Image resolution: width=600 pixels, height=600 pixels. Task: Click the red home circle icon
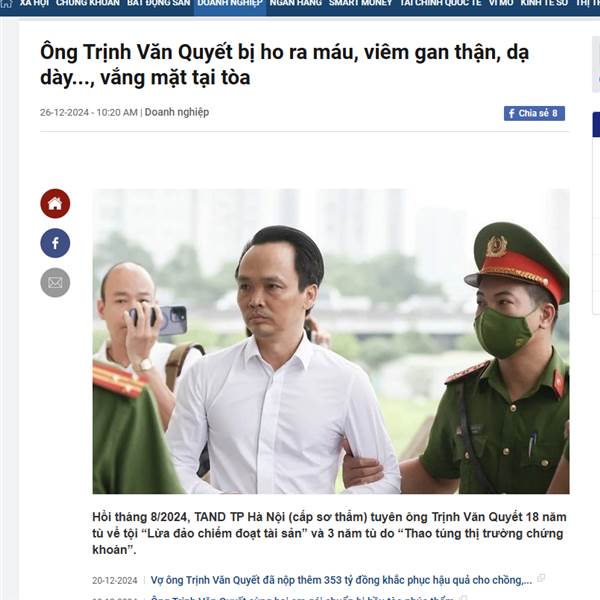tap(55, 204)
